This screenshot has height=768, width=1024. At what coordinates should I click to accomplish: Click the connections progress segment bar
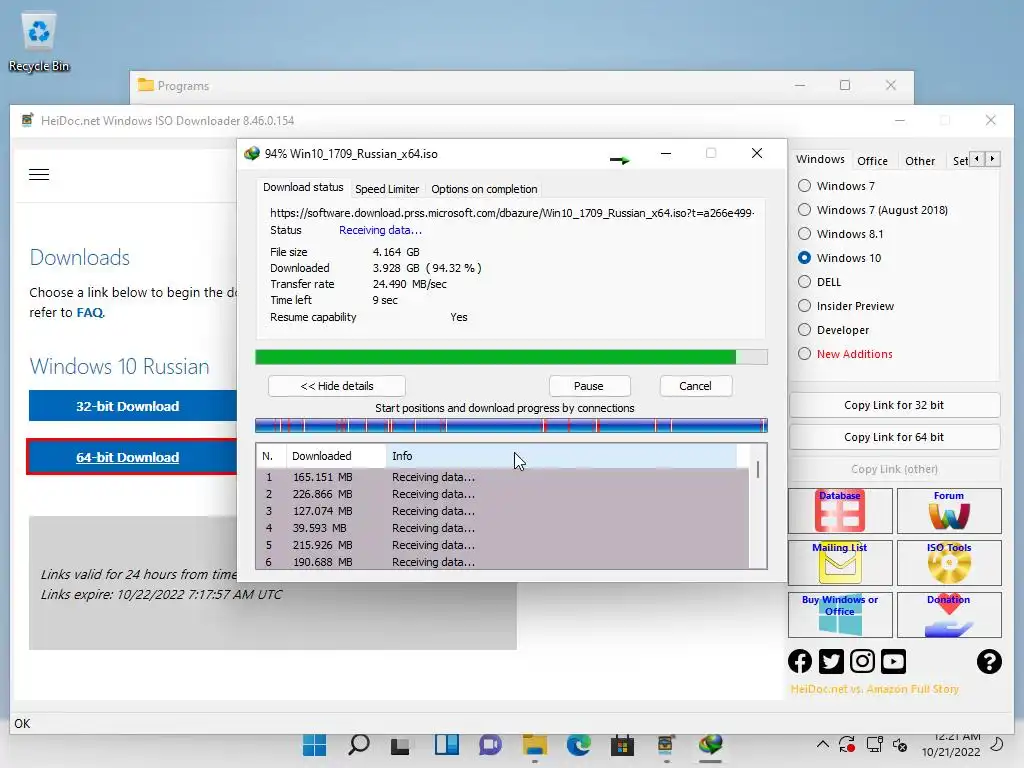pyautogui.click(x=511, y=426)
